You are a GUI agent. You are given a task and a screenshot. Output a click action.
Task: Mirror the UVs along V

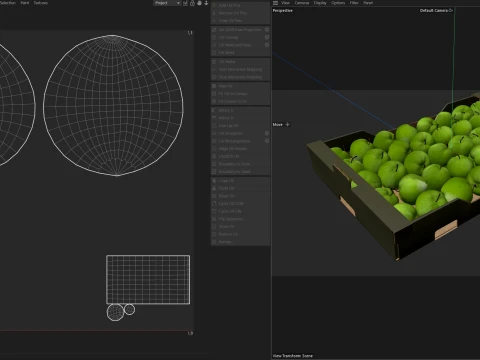[240, 118]
